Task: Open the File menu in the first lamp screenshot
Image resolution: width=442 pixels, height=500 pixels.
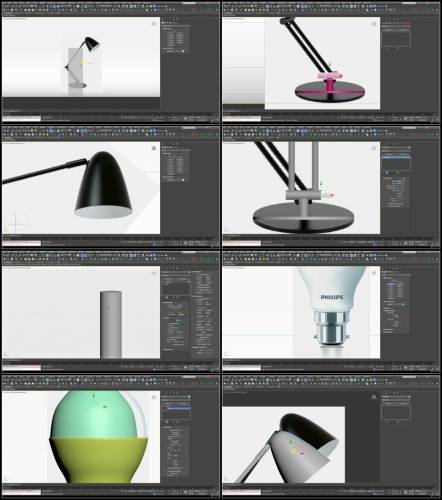Action: coord(5,2)
